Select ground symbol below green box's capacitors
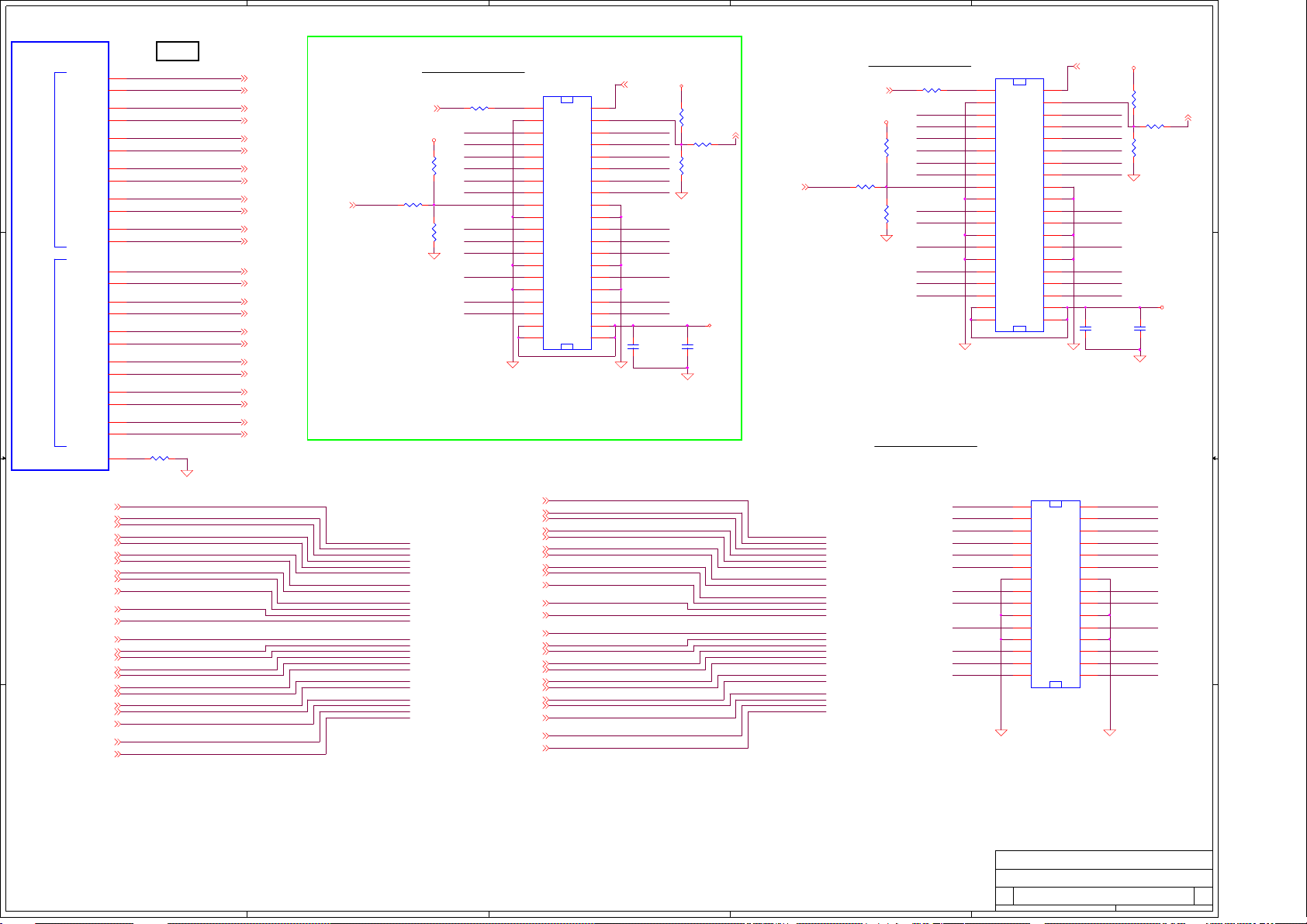Screen dimensions: 1307x924 coord(687,376)
